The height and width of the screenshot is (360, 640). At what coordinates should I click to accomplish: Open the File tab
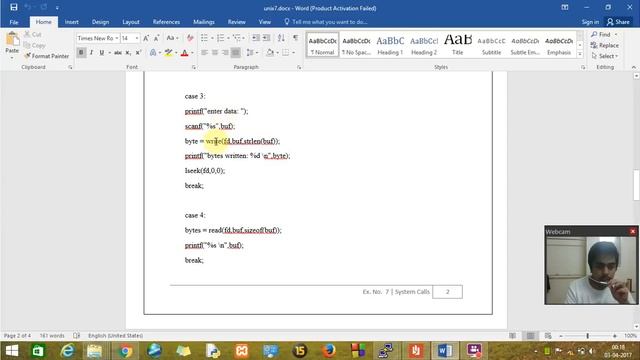tap(14, 22)
